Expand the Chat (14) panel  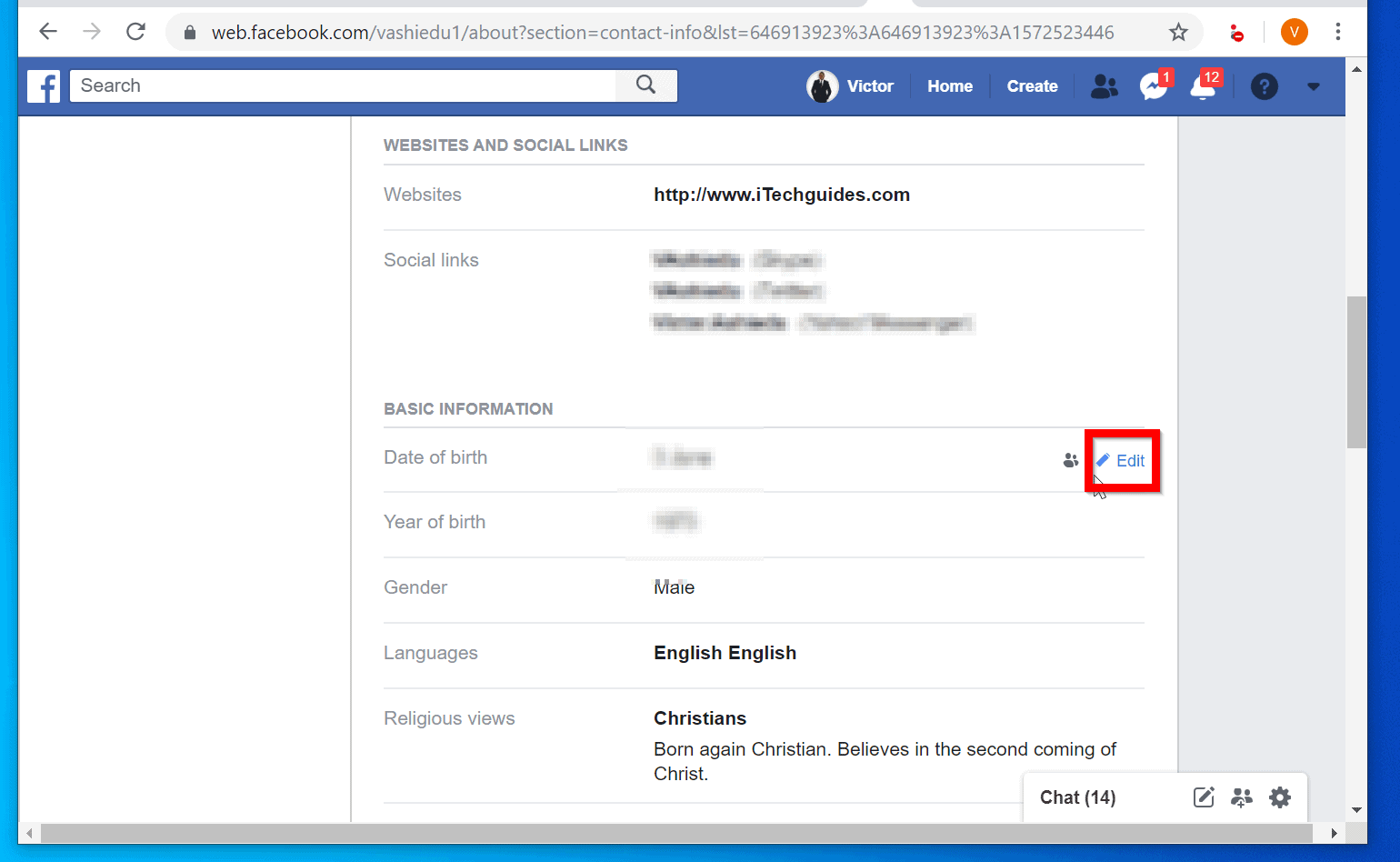click(x=1077, y=797)
